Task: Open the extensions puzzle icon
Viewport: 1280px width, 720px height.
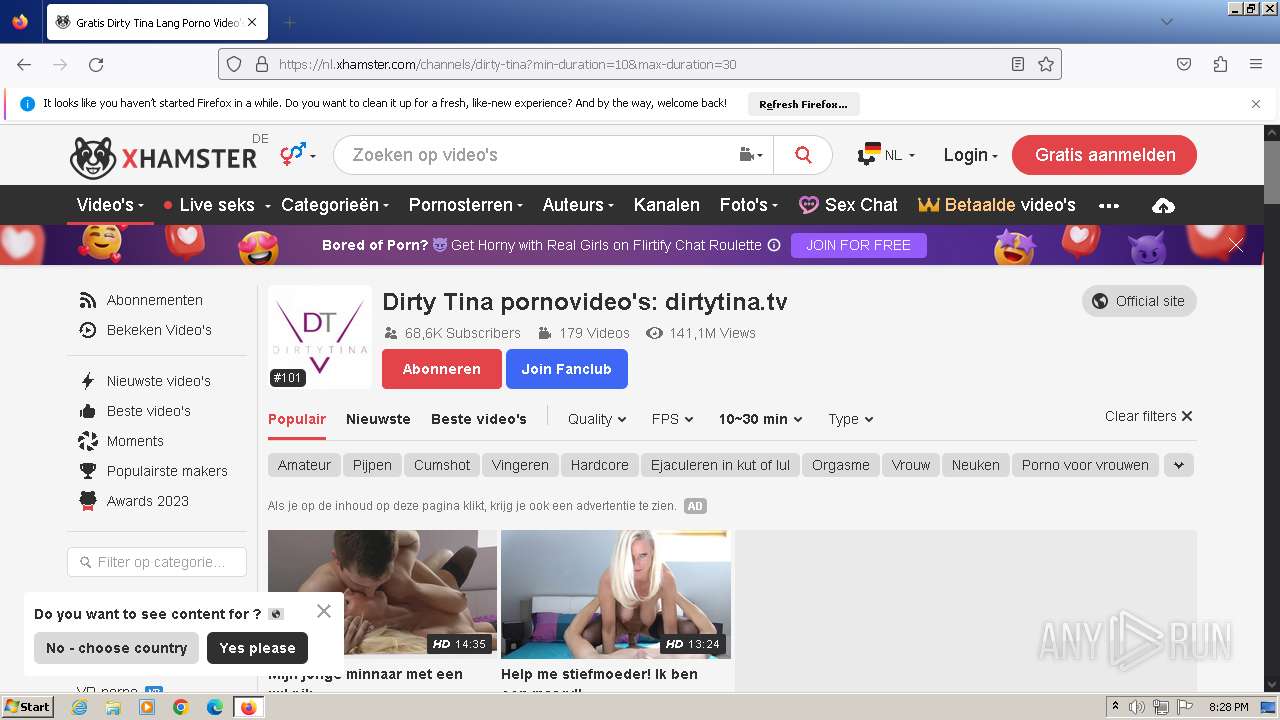Action: click(x=1220, y=64)
